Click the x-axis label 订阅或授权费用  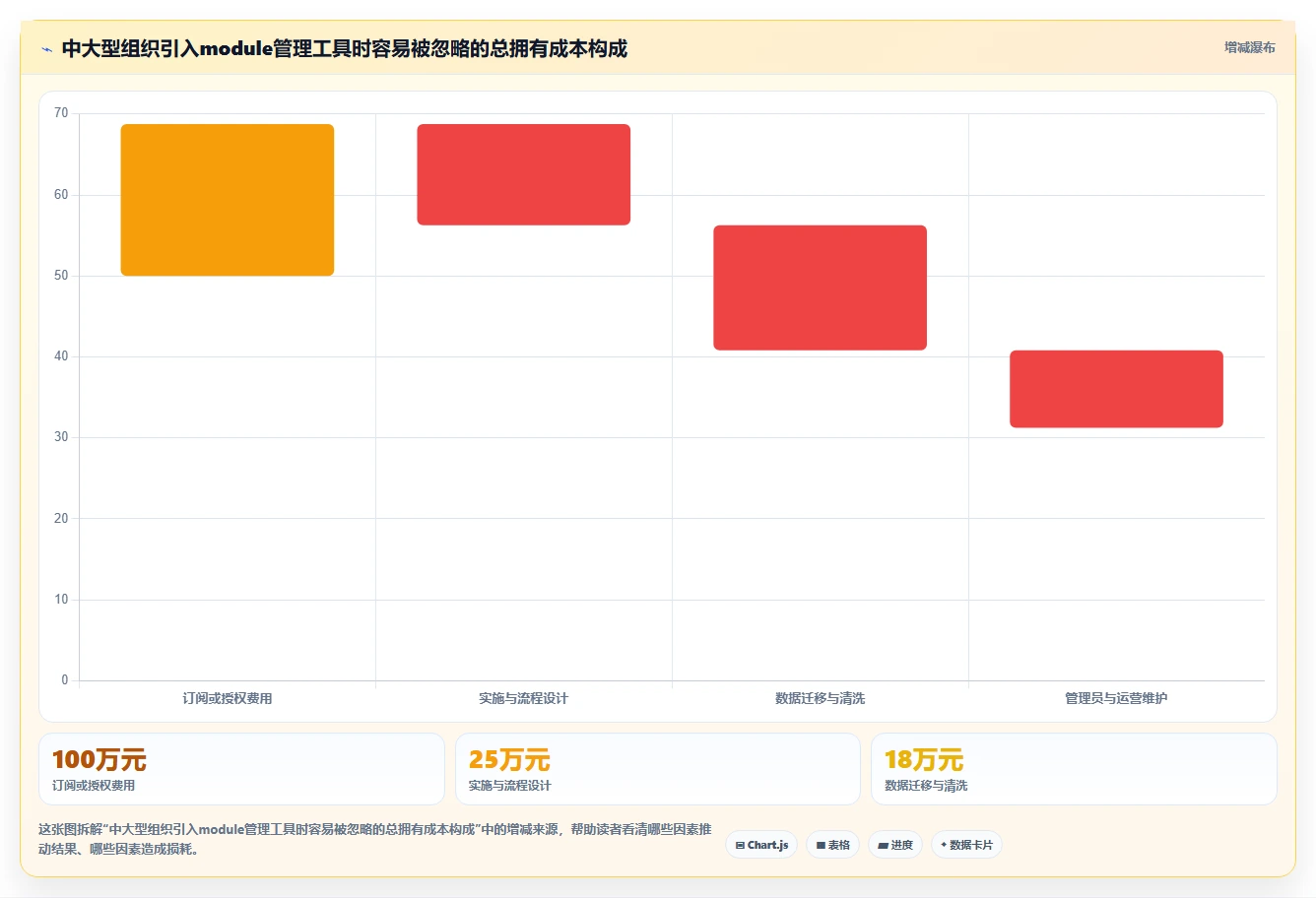coord(228,698)
